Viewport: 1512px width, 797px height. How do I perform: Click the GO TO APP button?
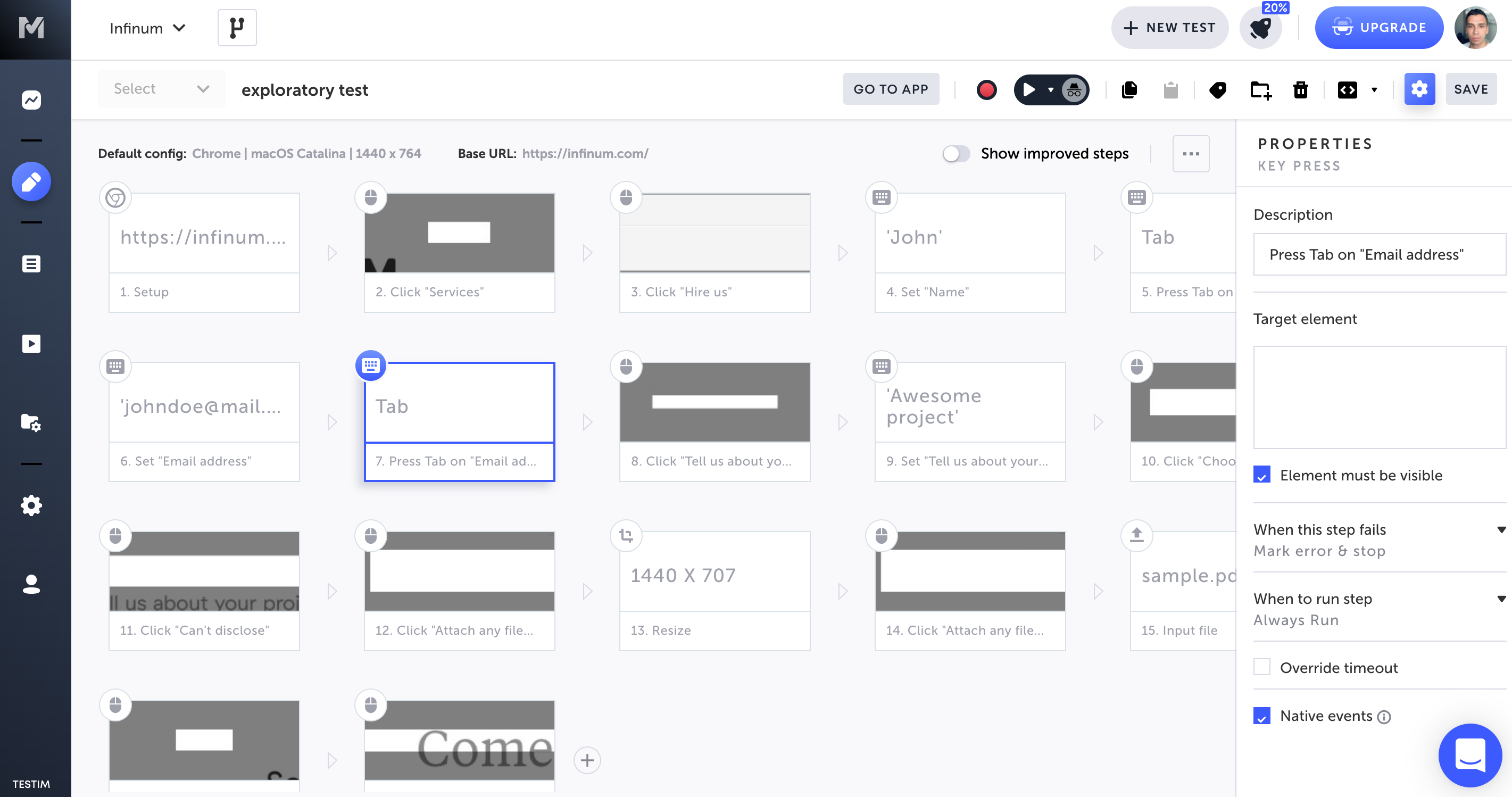(x=891, y=89)
